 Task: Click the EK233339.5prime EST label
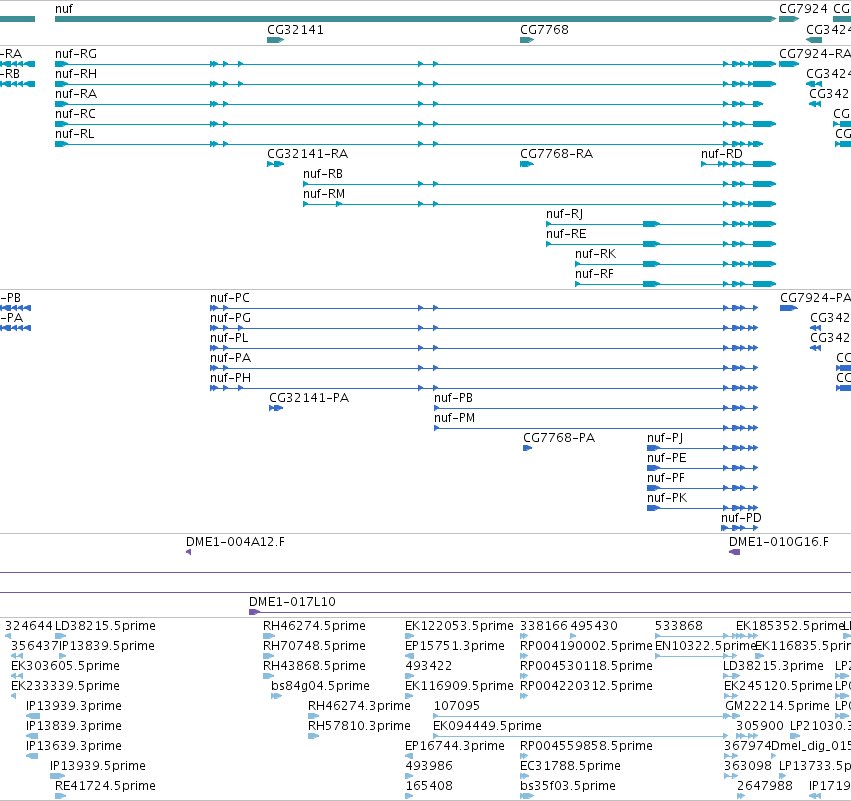[x=65, y=686]
